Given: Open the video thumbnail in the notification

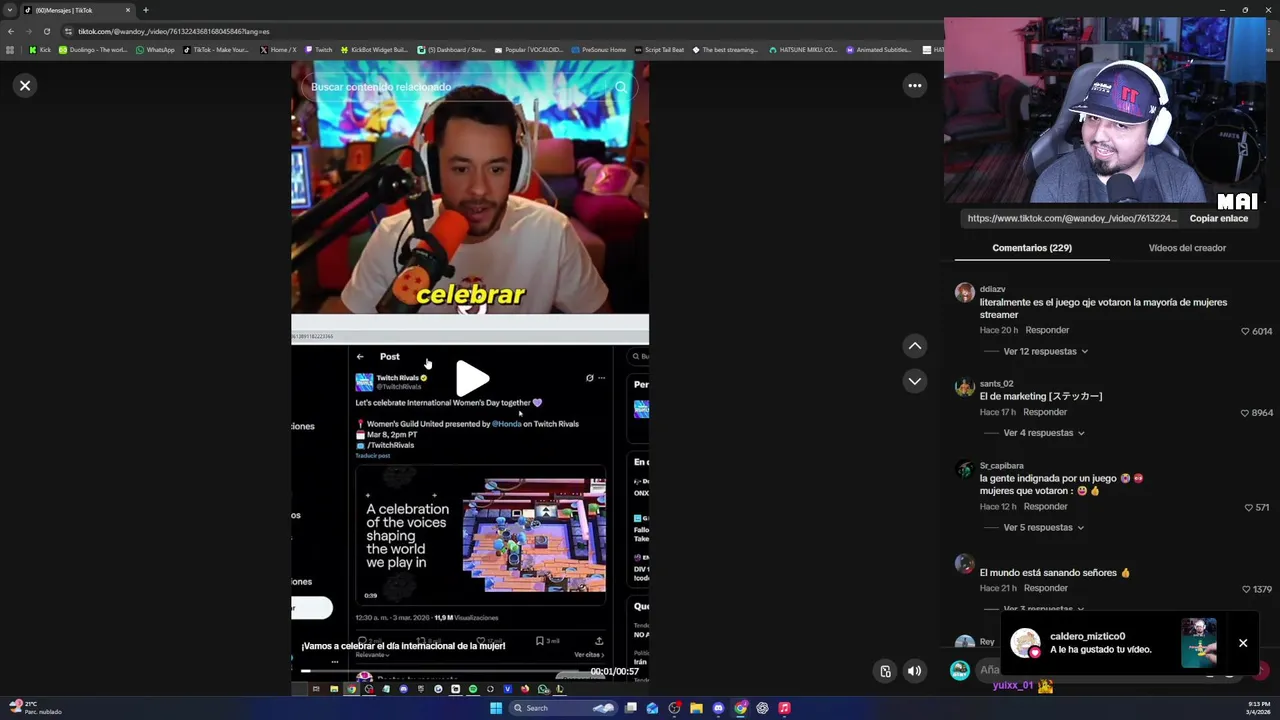Looking at the screenshot, I should 1198,643.
